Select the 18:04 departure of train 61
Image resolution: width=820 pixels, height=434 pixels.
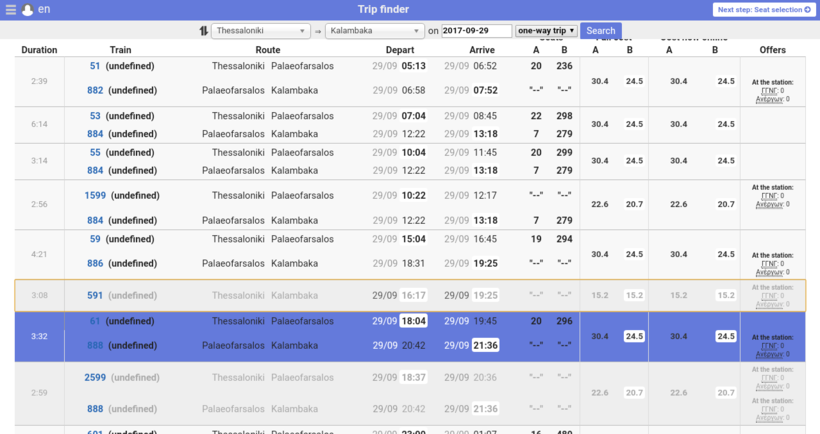coord(413,321)
